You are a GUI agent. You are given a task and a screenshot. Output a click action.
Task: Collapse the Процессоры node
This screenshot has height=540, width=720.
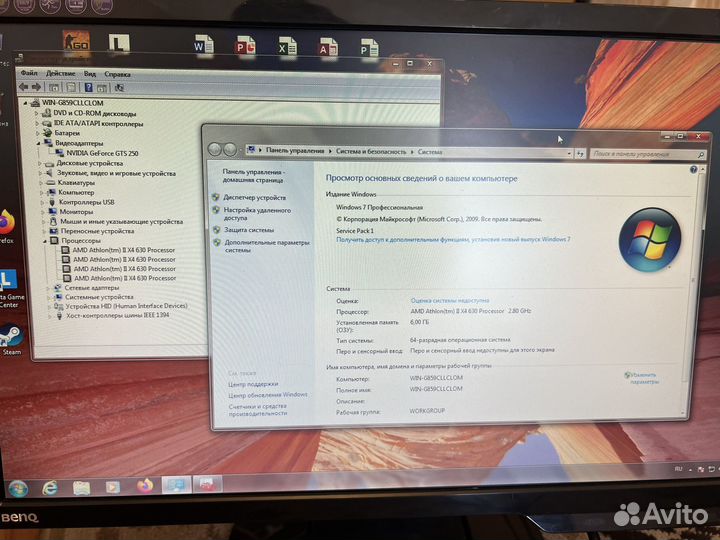click(x=45, y=241)
